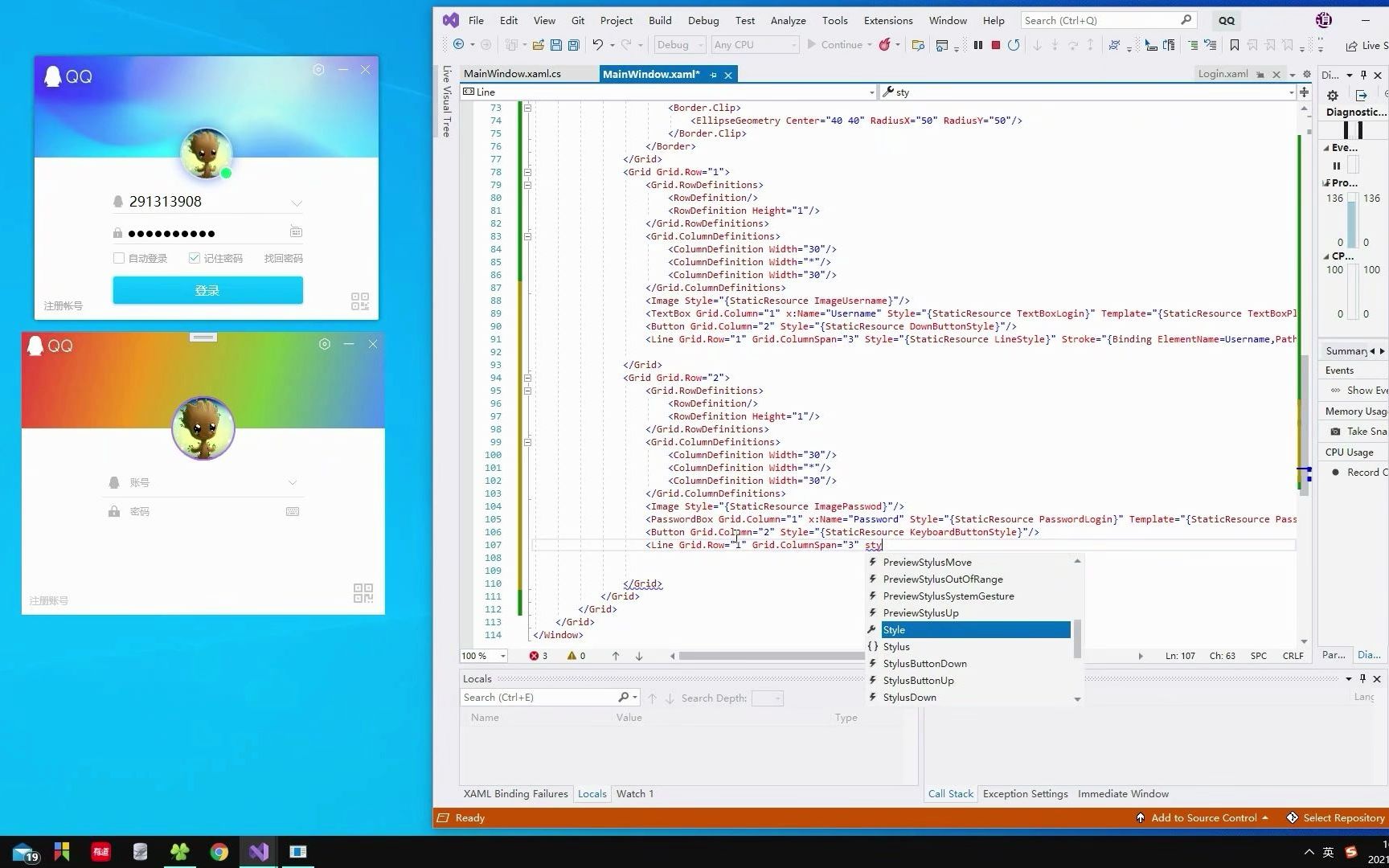Switch to MainWindow.xaml.cs tab
This screenshot has height=868, width=1389.
tap(512, 74)
